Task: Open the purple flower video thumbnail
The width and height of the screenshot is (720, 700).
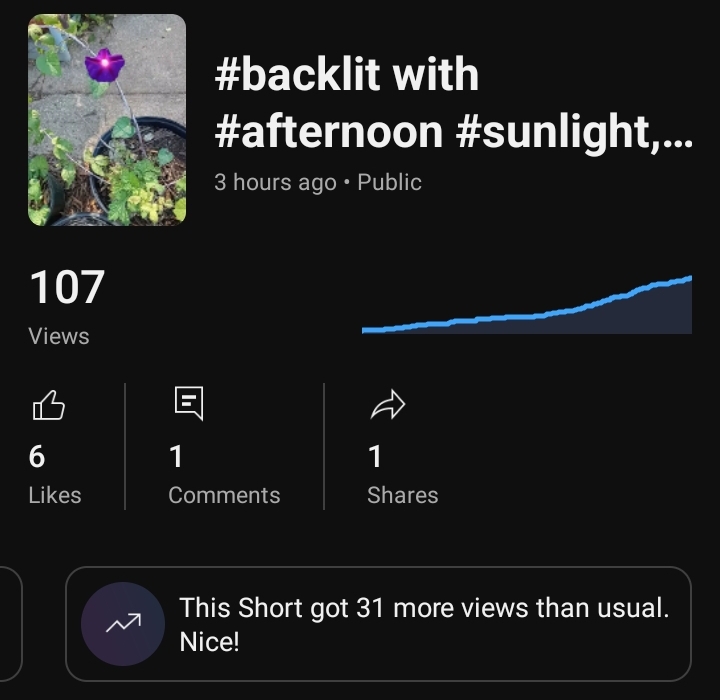Action: coord(107,120)
